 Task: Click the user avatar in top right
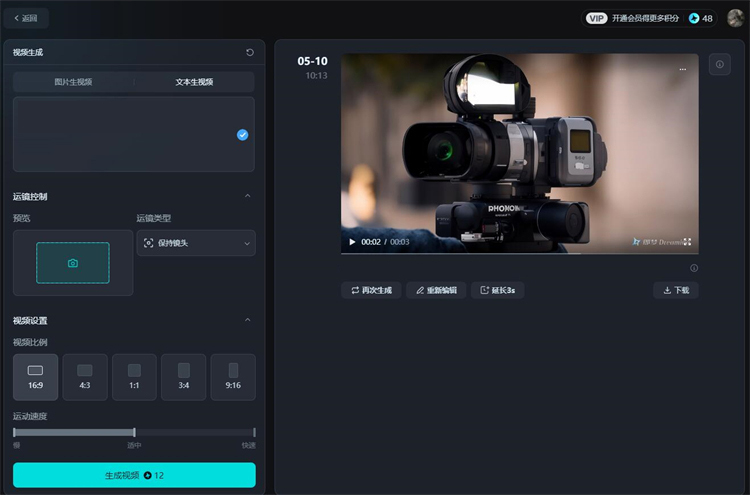(735, 17)
